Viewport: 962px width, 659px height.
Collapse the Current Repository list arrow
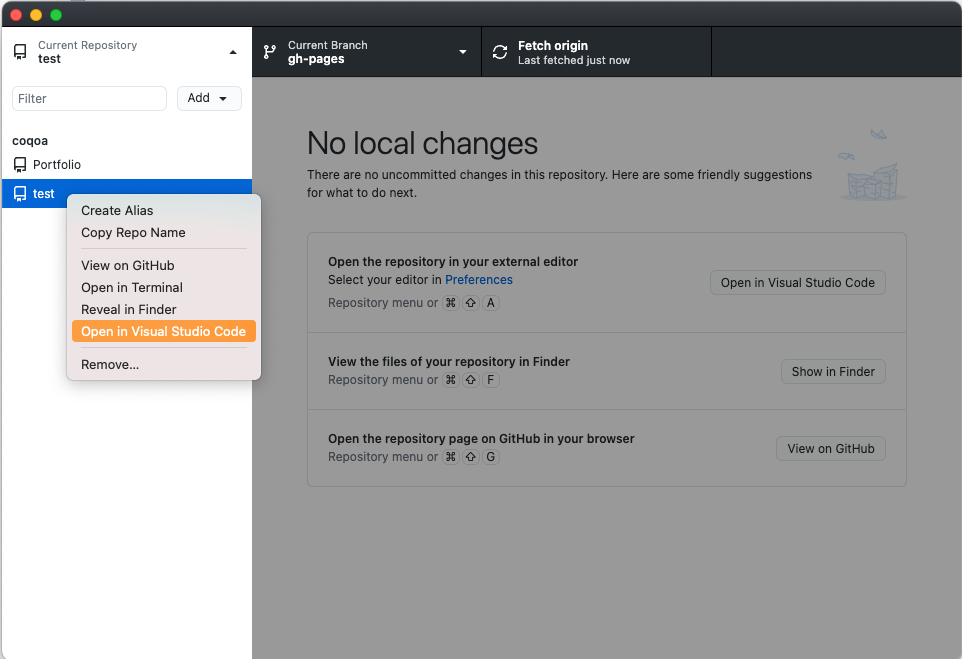pos(233,52)
